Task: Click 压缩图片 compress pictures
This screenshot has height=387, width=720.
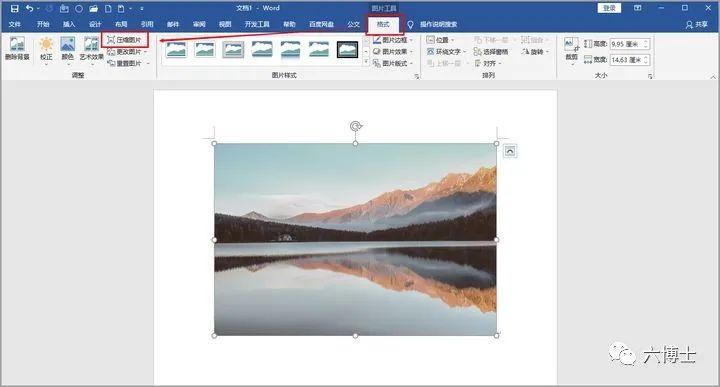Action: (x=124, y=40)
